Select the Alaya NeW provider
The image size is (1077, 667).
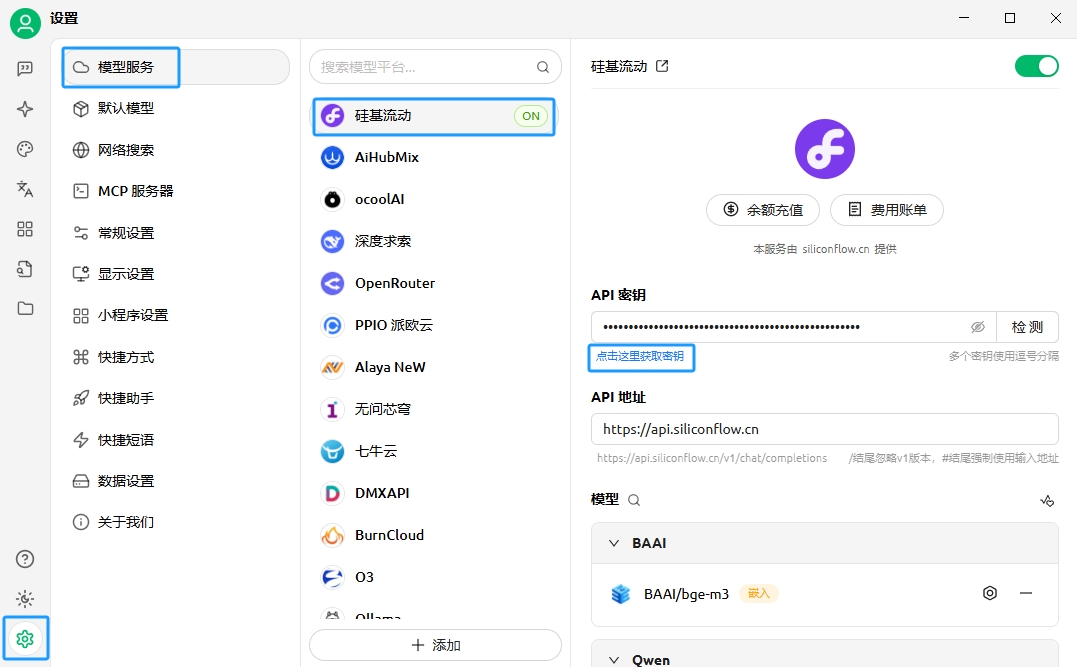[x=435, y=367]
